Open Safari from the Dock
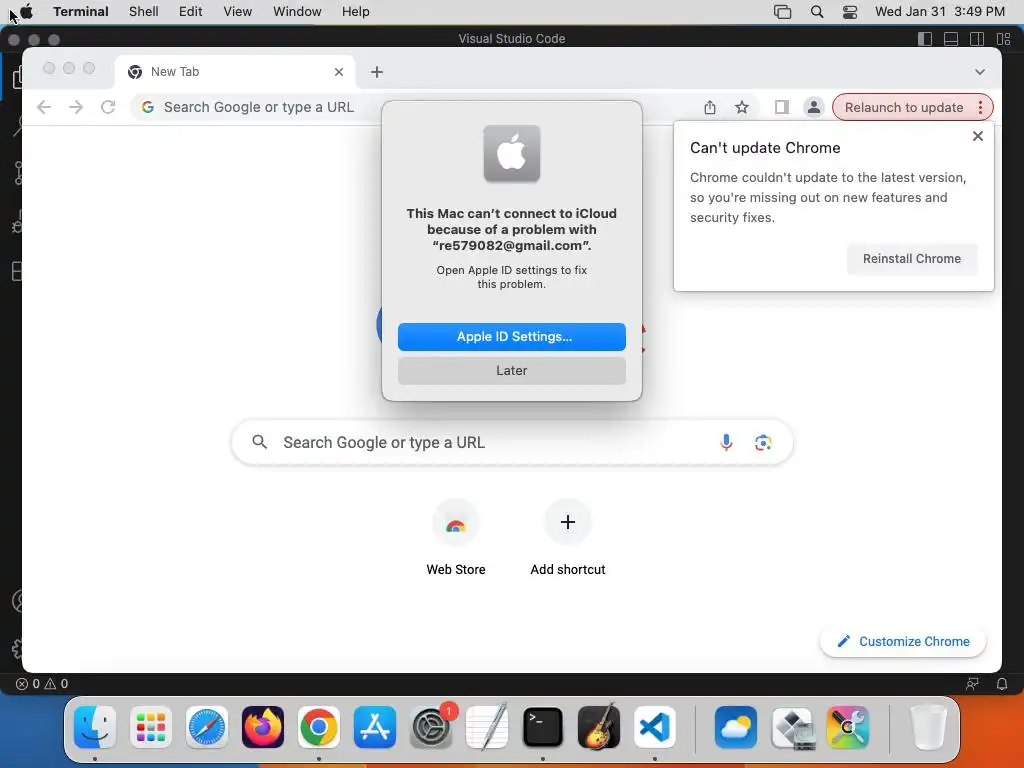 [x=207, y=727]
